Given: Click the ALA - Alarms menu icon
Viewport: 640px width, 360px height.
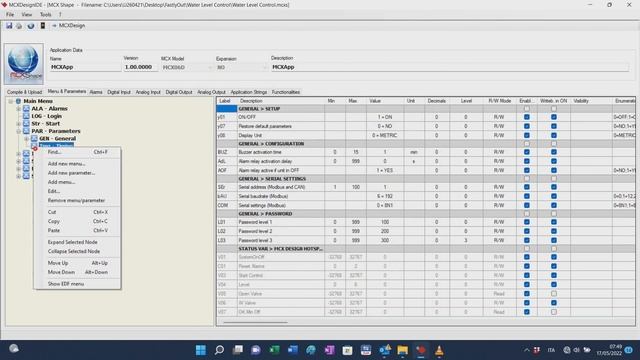Looking at the screenshot, I should click(x=27, y=109).
